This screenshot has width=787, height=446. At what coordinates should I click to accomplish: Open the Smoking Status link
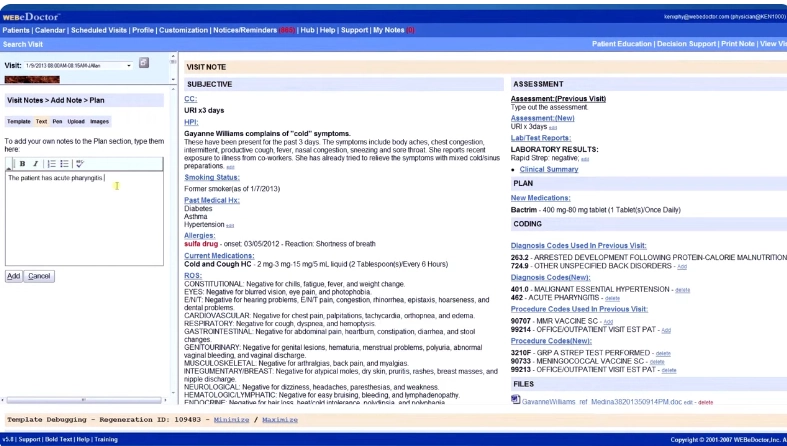coord(212,177)
